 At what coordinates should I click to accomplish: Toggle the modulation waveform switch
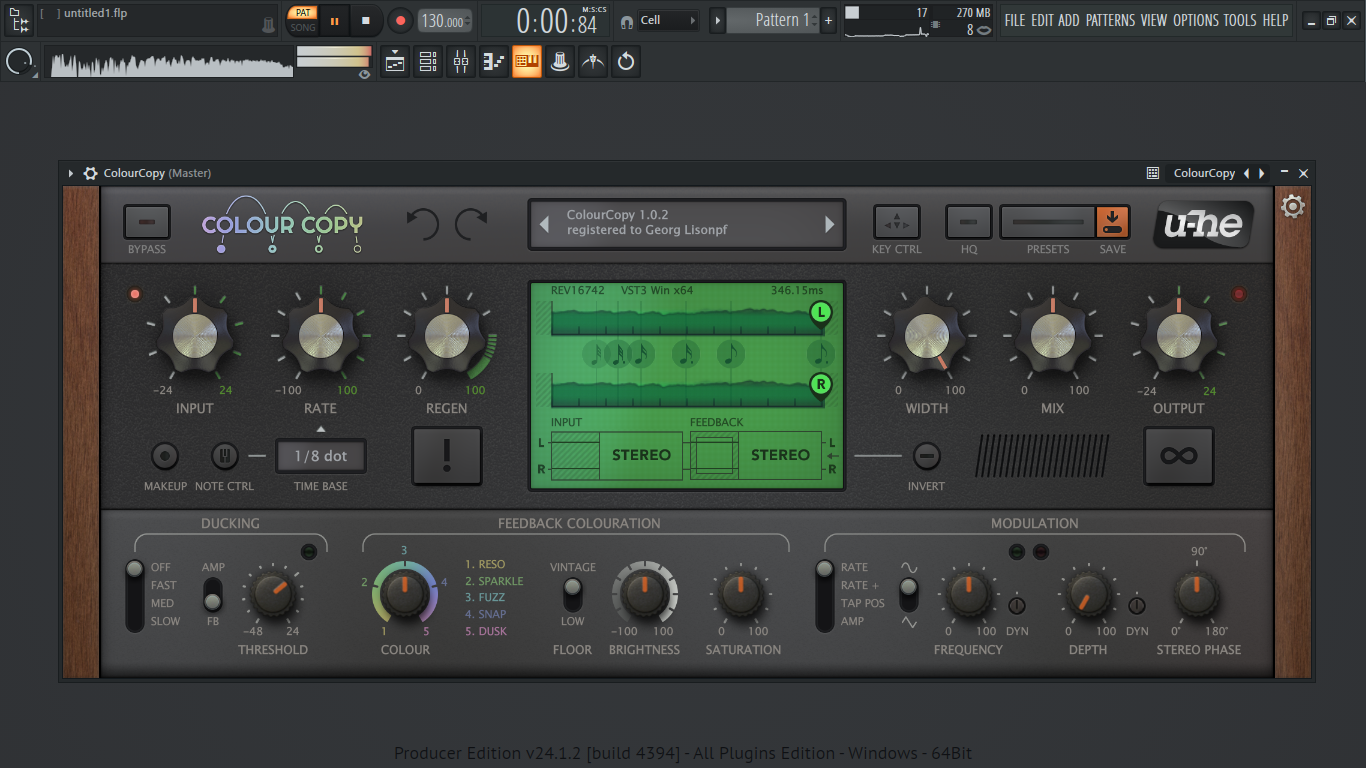point(908,594)
